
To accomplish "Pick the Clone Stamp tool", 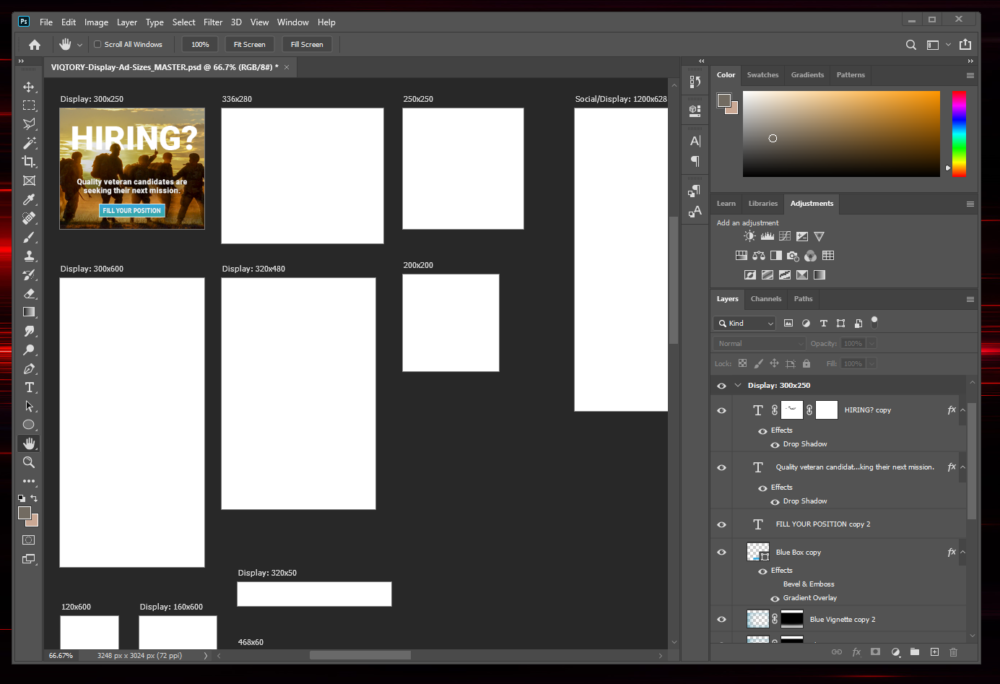I will click(29, 256).
